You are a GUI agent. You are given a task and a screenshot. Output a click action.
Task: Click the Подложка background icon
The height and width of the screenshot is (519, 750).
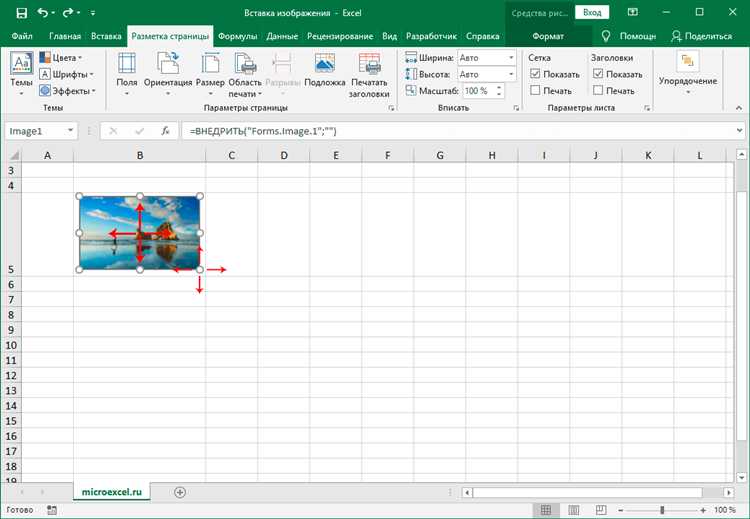[x=325, y=70]
